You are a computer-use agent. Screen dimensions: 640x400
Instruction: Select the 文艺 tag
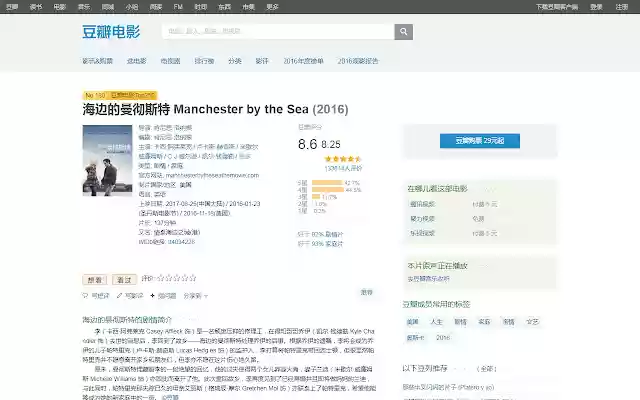pyautogui.click(x=532, y=322)
